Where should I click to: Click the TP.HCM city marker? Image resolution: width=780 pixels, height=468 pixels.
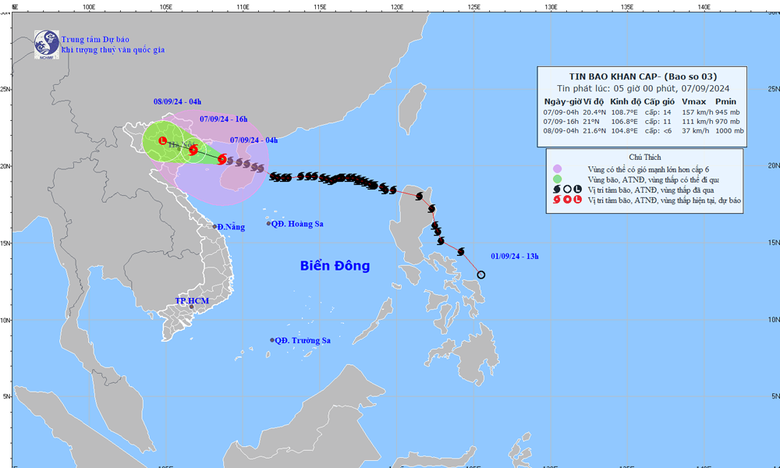tap(192, 307)
